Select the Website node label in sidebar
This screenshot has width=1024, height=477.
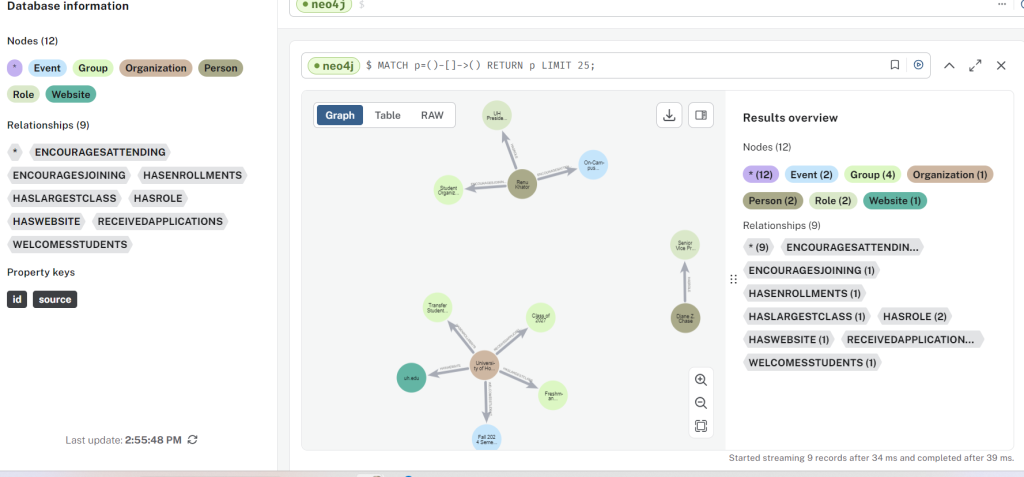coord(71,94)
